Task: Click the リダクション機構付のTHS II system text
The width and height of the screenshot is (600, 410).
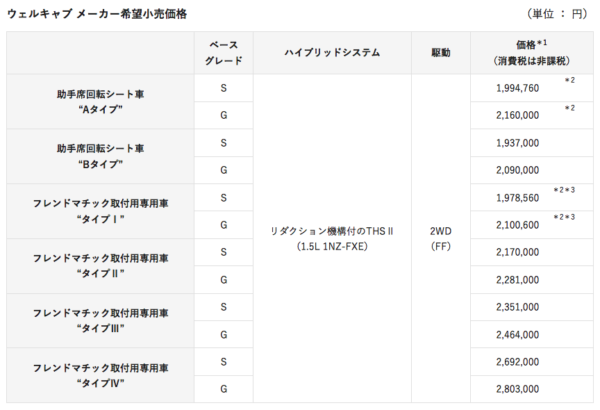Action: click(332, 238)
